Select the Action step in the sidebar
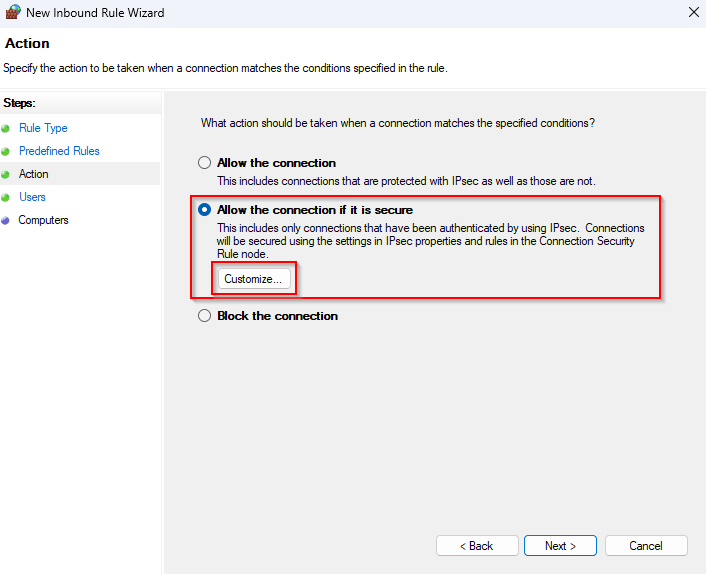Image resolution: width=706 pixels, height=574 pixels. click(33, 174)
